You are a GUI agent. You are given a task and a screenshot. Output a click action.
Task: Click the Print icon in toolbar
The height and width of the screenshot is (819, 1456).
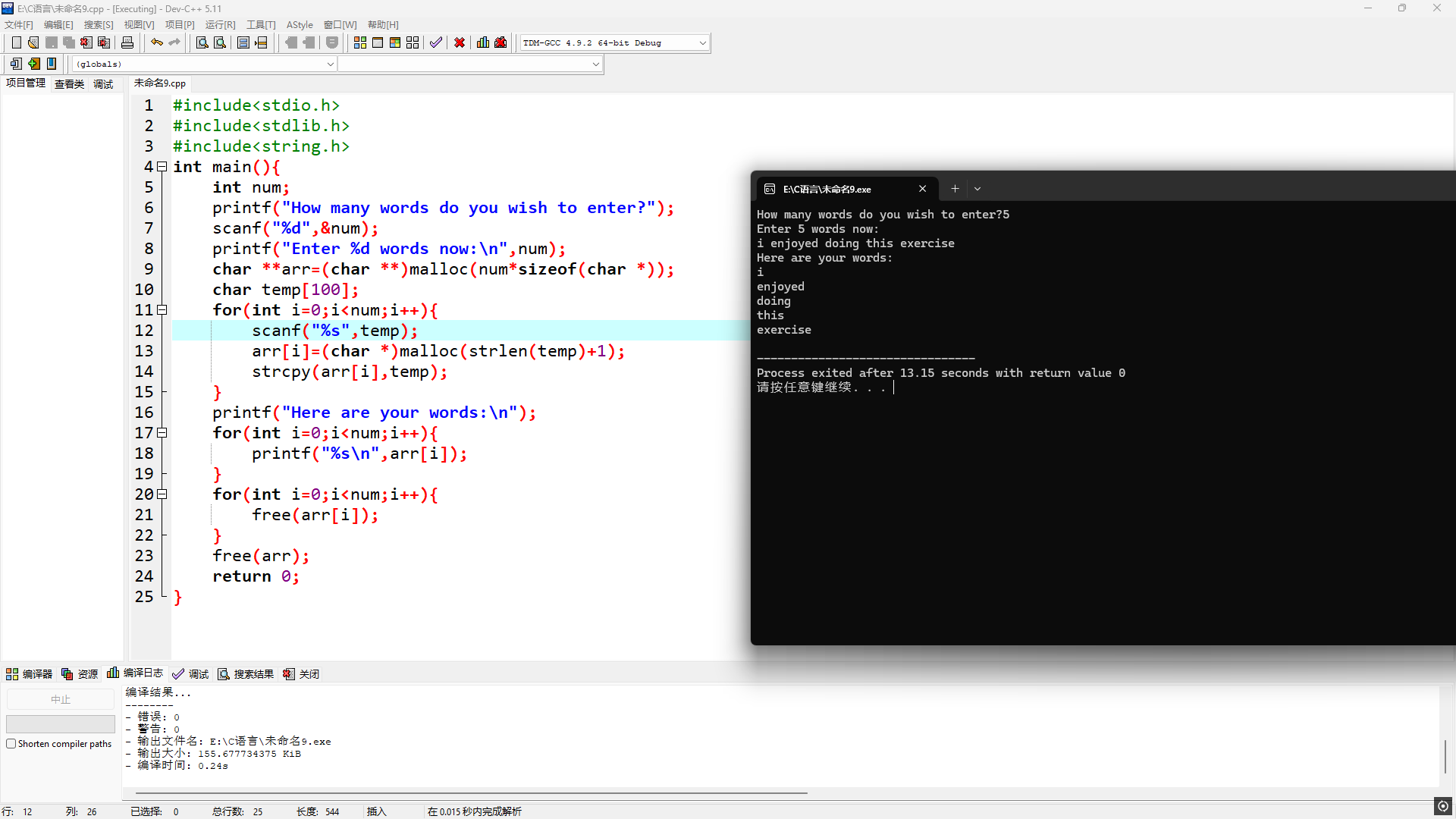coord(127,42)
